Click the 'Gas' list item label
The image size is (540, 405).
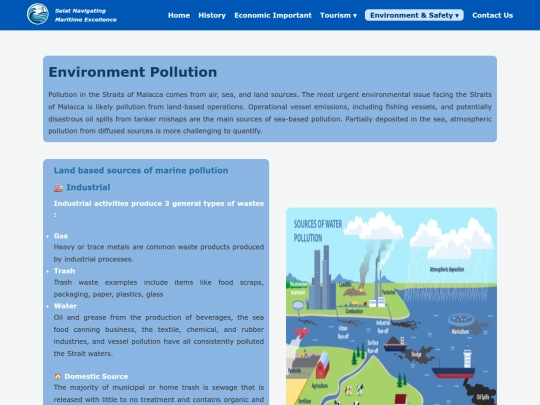pyautogui.click(x=61, y=236)
